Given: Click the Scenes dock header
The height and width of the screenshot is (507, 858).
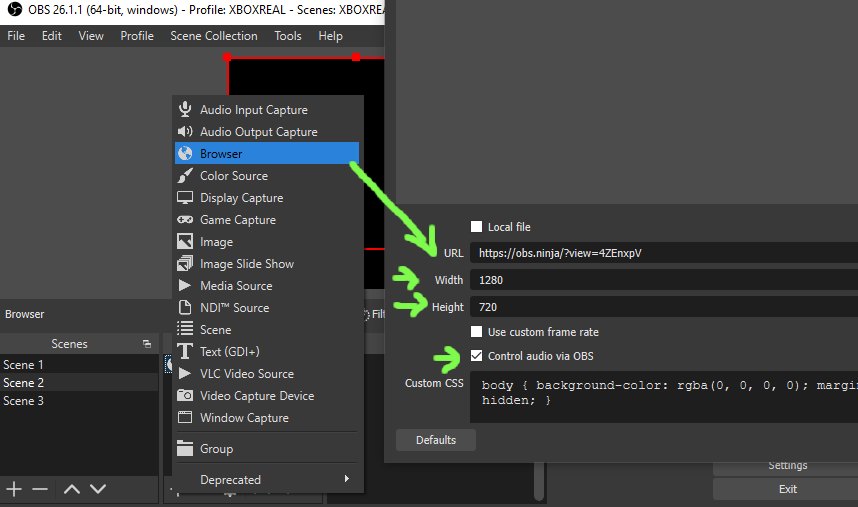Looking at the screenshot, I should (x=79, y=343).
